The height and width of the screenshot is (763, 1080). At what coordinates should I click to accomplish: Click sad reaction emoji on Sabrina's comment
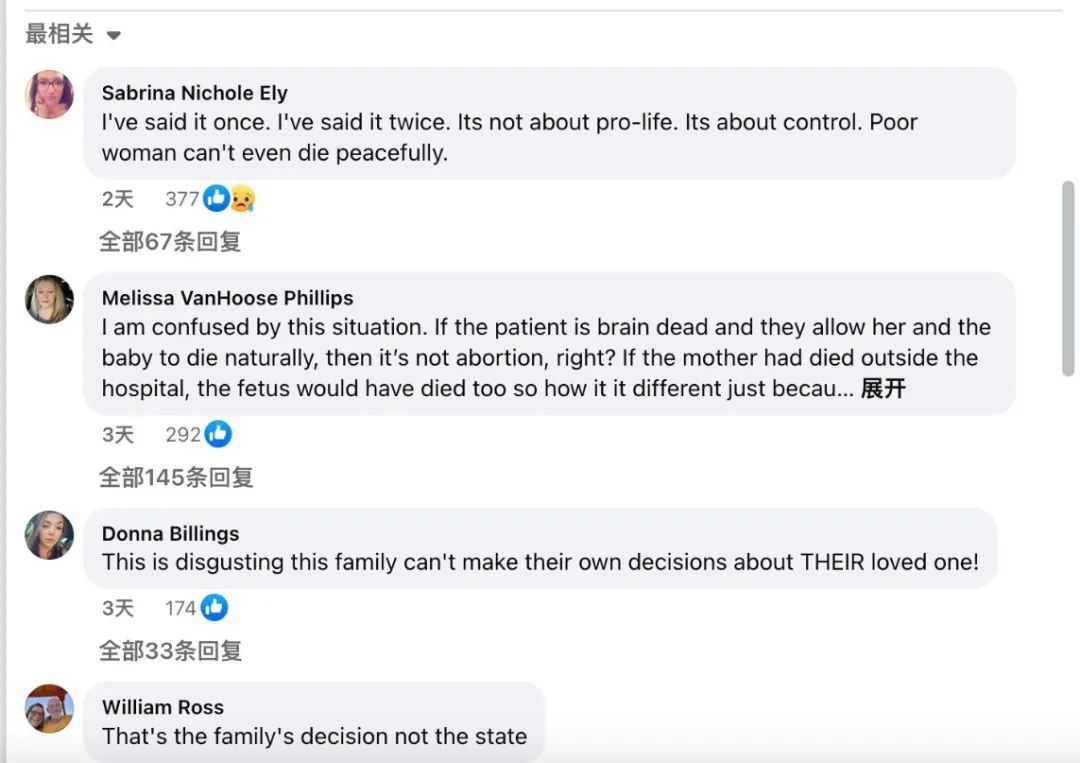(x=242, y=198)
